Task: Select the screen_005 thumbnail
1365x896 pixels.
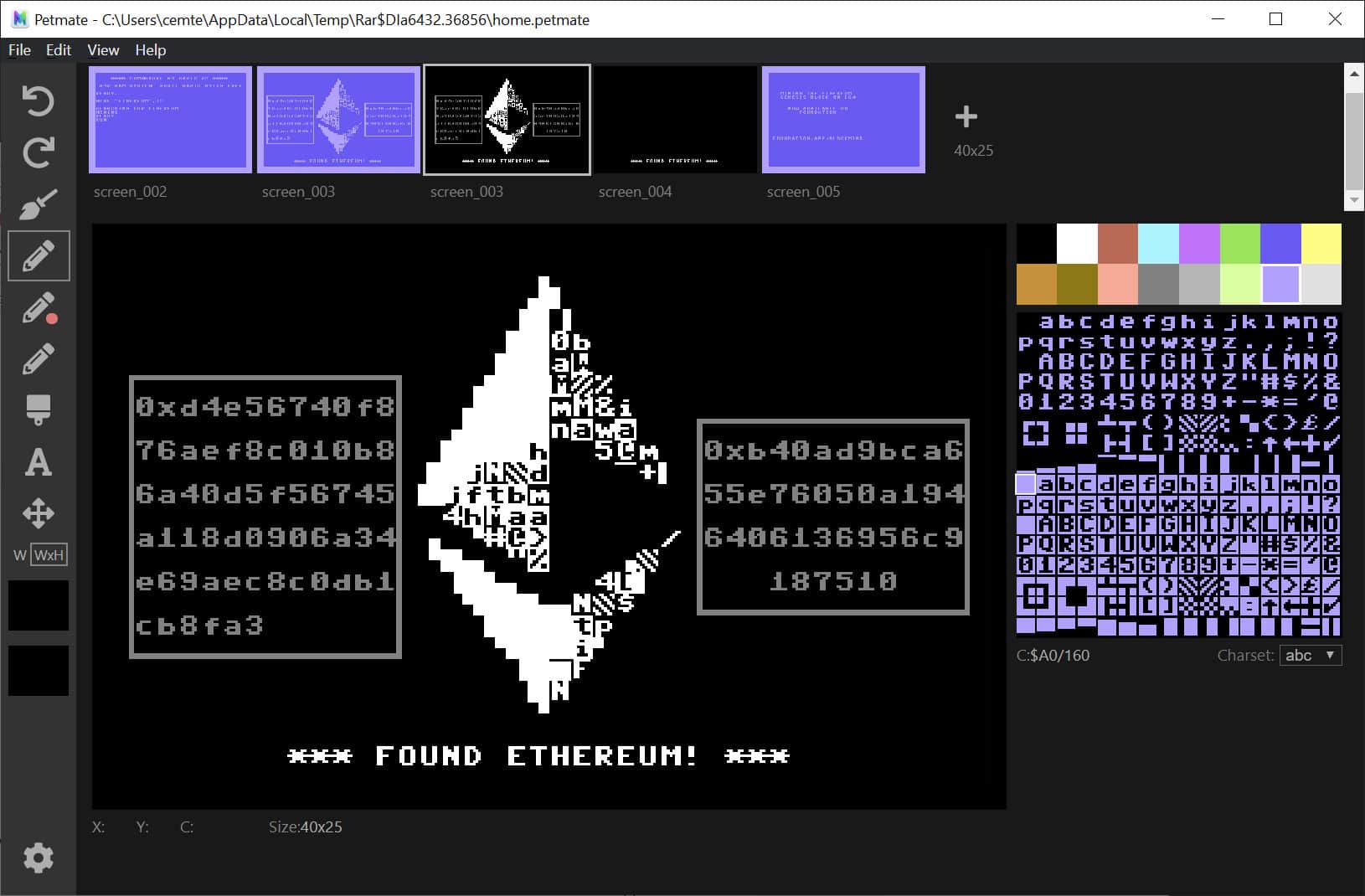Action: click(x=844, y=120)
